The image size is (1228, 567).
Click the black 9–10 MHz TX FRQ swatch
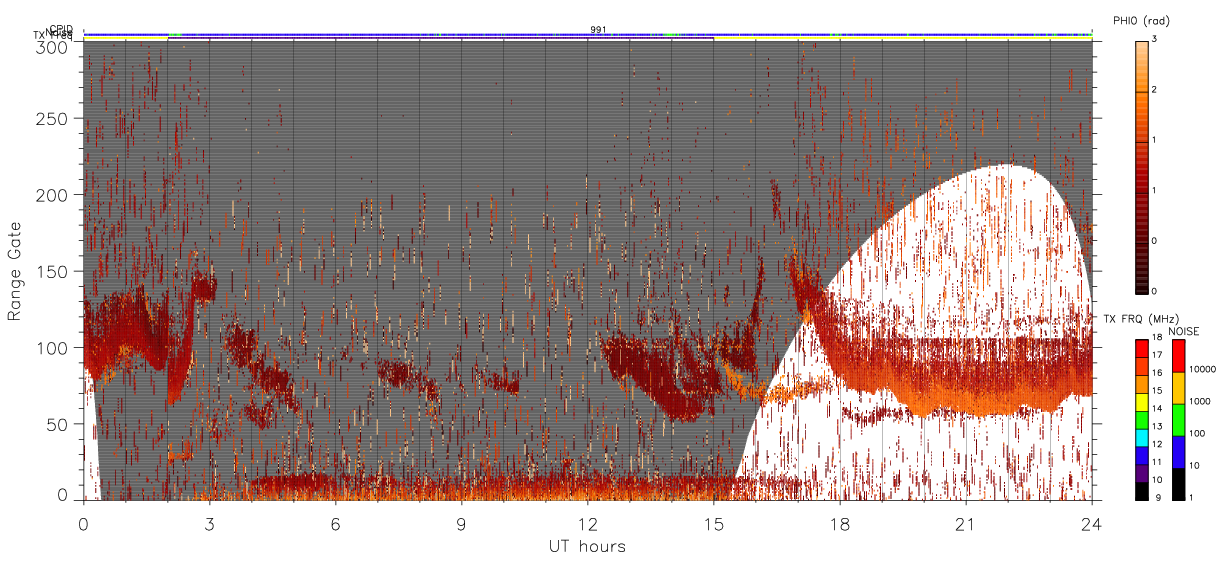[x=1142, y=490]
